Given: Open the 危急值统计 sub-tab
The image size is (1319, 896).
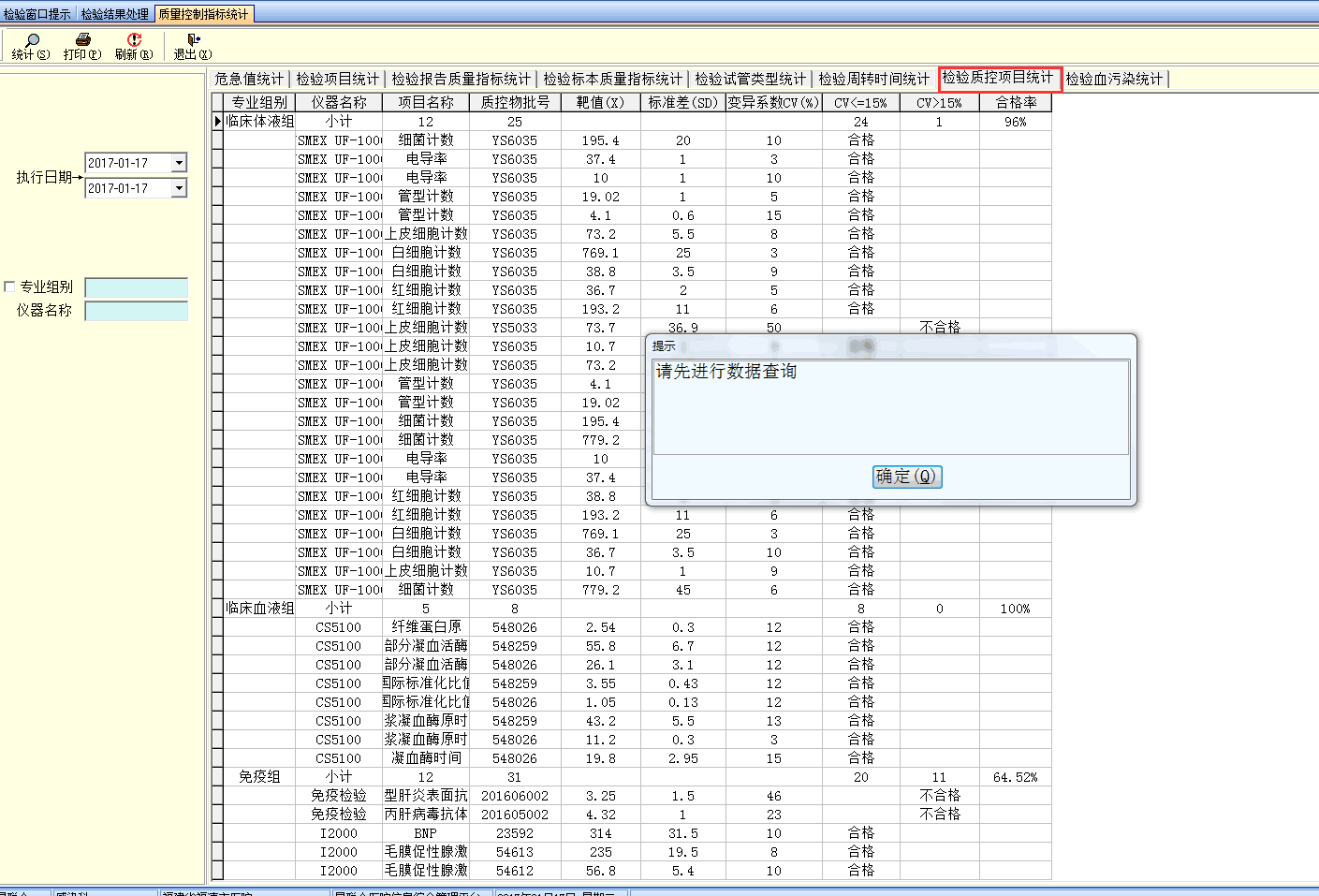Looking at the screenshot, I should (x=249, y=79).
